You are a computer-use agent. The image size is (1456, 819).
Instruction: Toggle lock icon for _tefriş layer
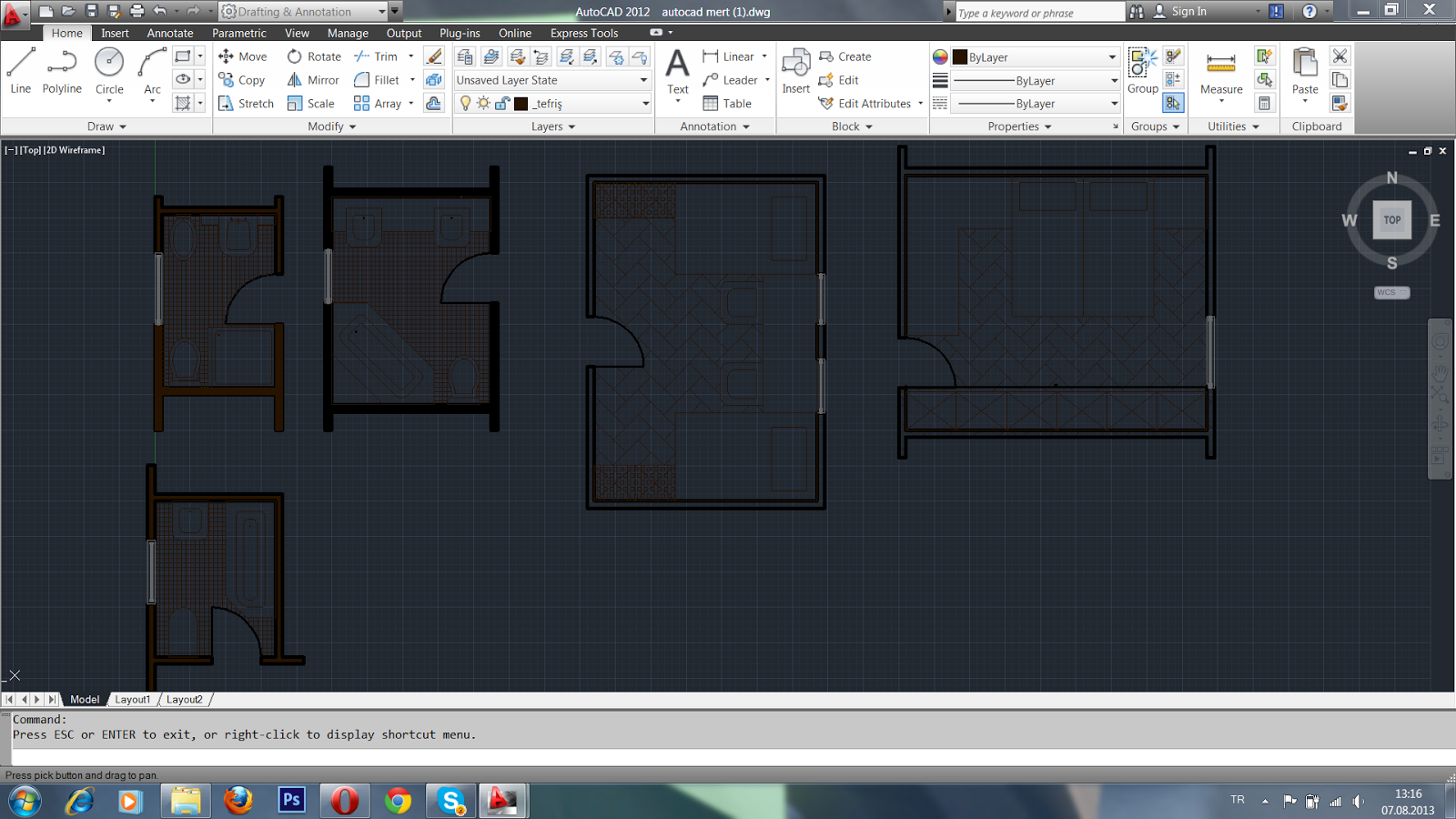point(501,104)
